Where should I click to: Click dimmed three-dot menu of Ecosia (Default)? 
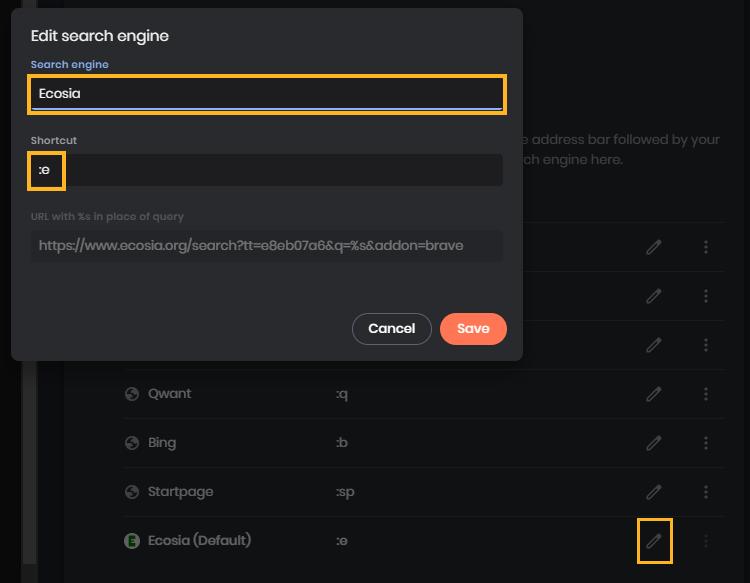tap(706, 541)
